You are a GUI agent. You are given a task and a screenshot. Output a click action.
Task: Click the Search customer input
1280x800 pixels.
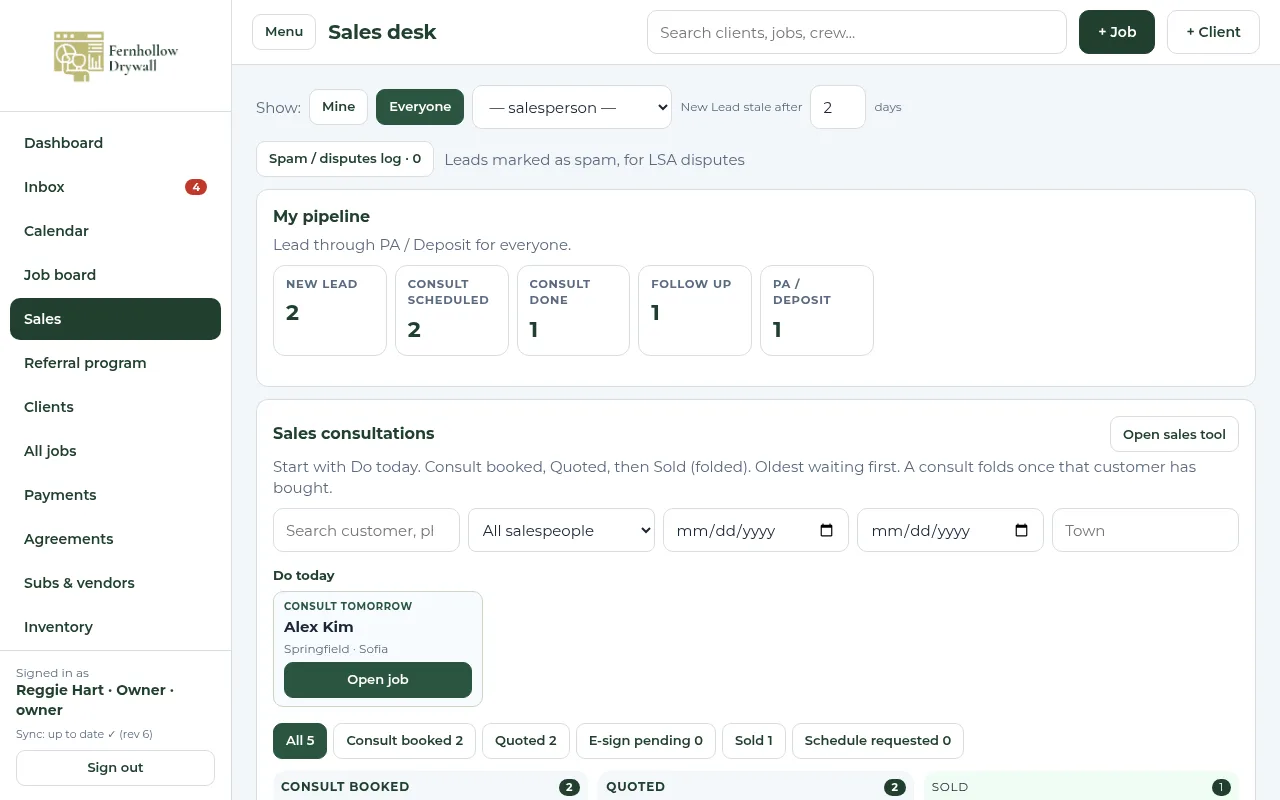366,530
